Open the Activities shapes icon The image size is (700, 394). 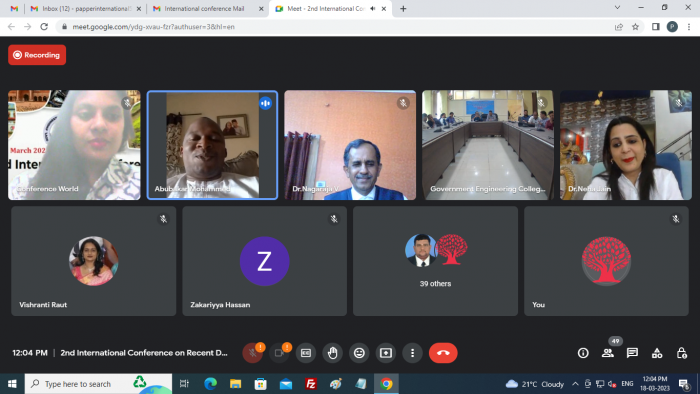pos(657,353)
